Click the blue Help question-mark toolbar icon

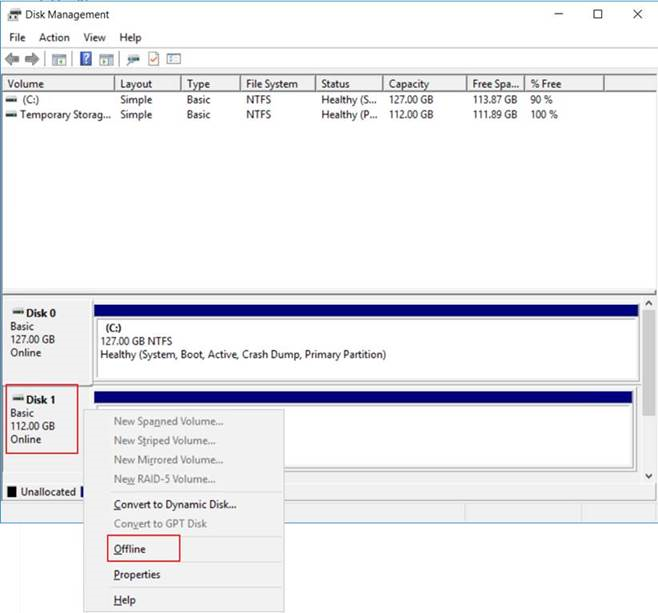86,59
